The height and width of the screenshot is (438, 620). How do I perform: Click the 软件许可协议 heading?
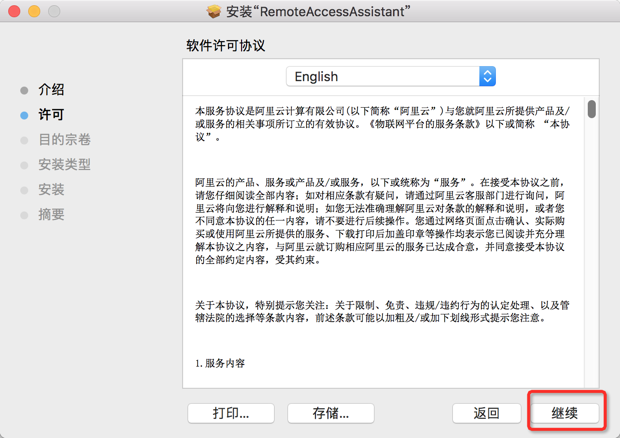click(x=226, y=45)
